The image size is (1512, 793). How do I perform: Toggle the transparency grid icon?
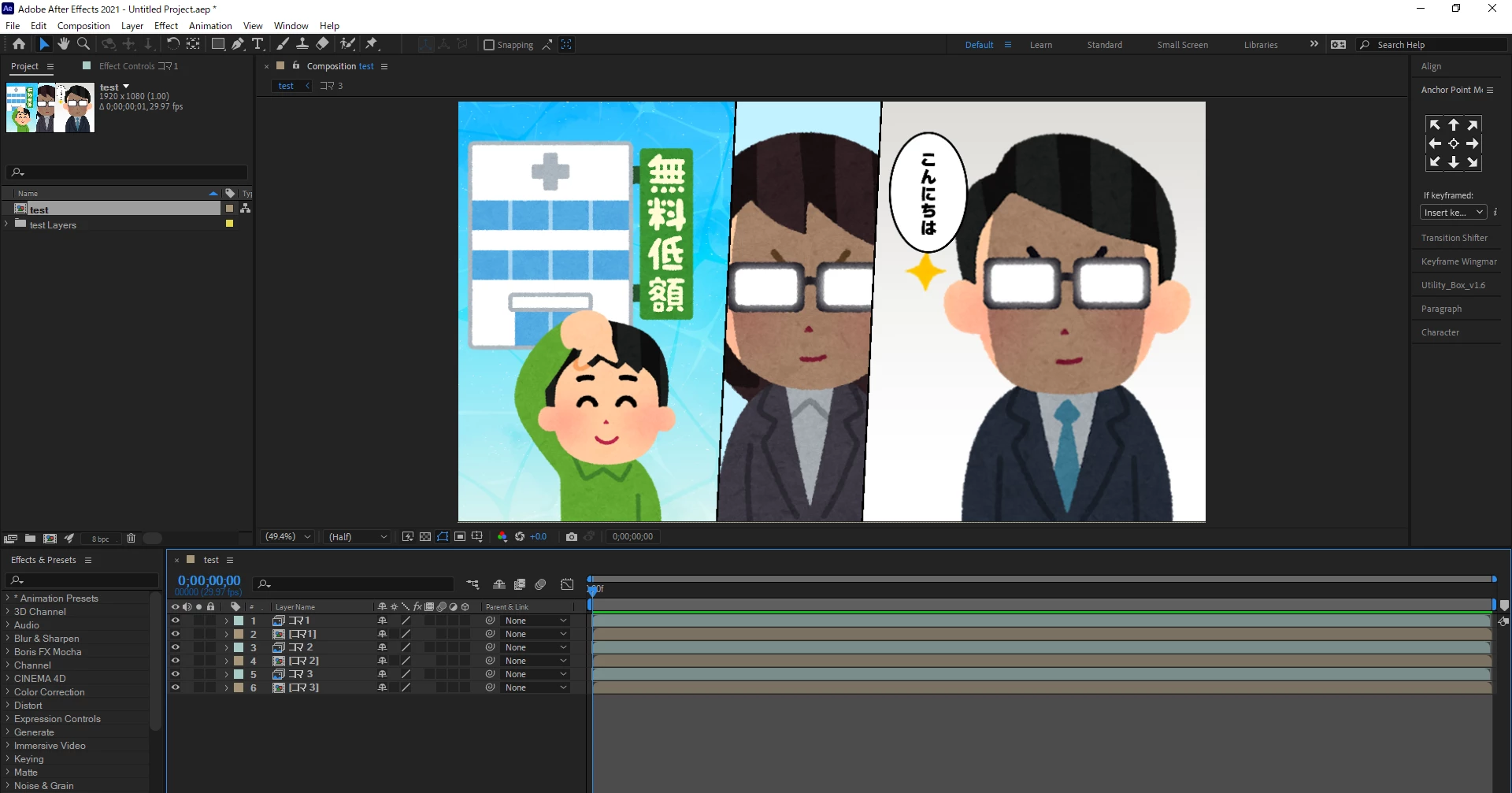[425, 537]
